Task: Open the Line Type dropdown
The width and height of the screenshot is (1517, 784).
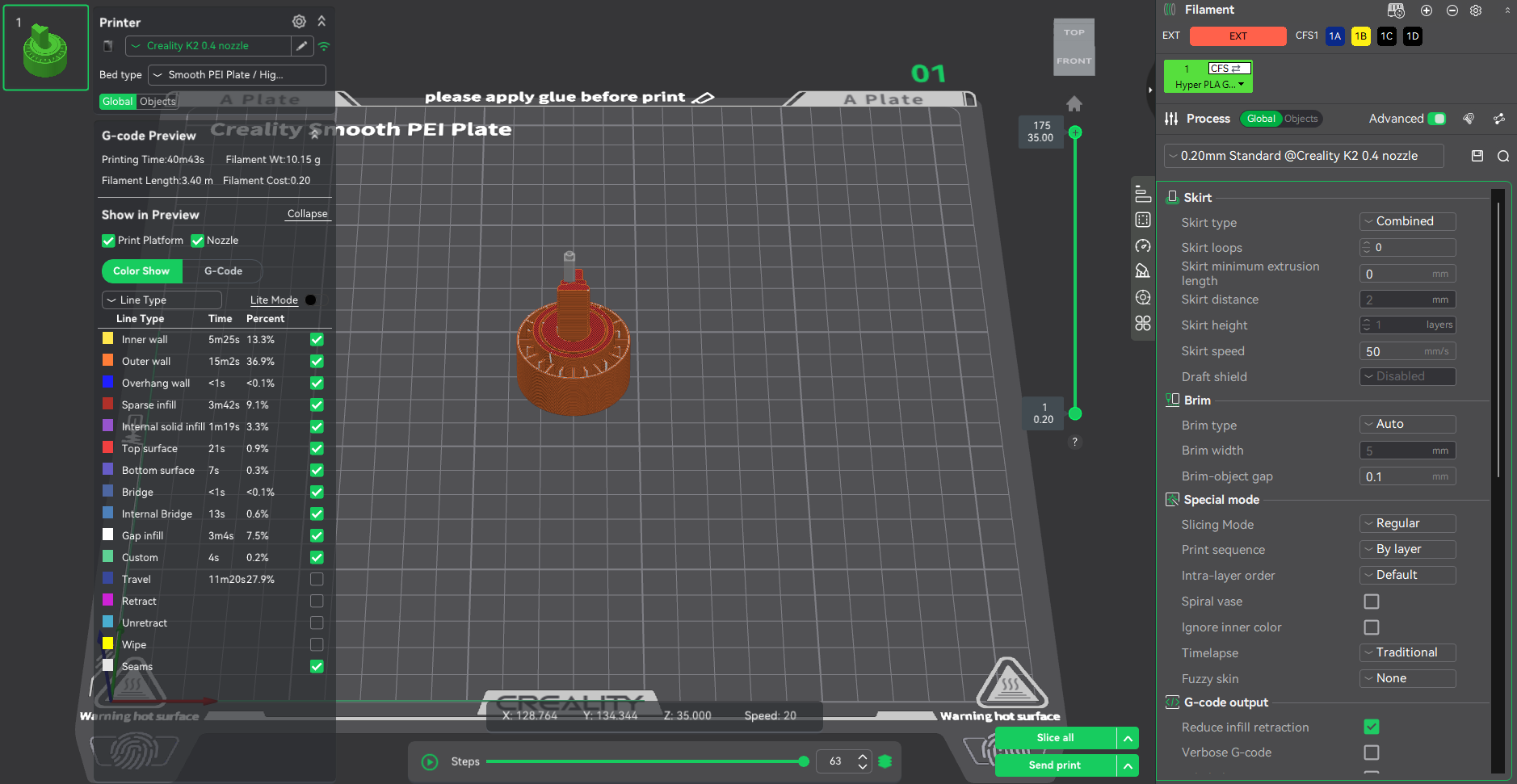Action: pos(162,300)
